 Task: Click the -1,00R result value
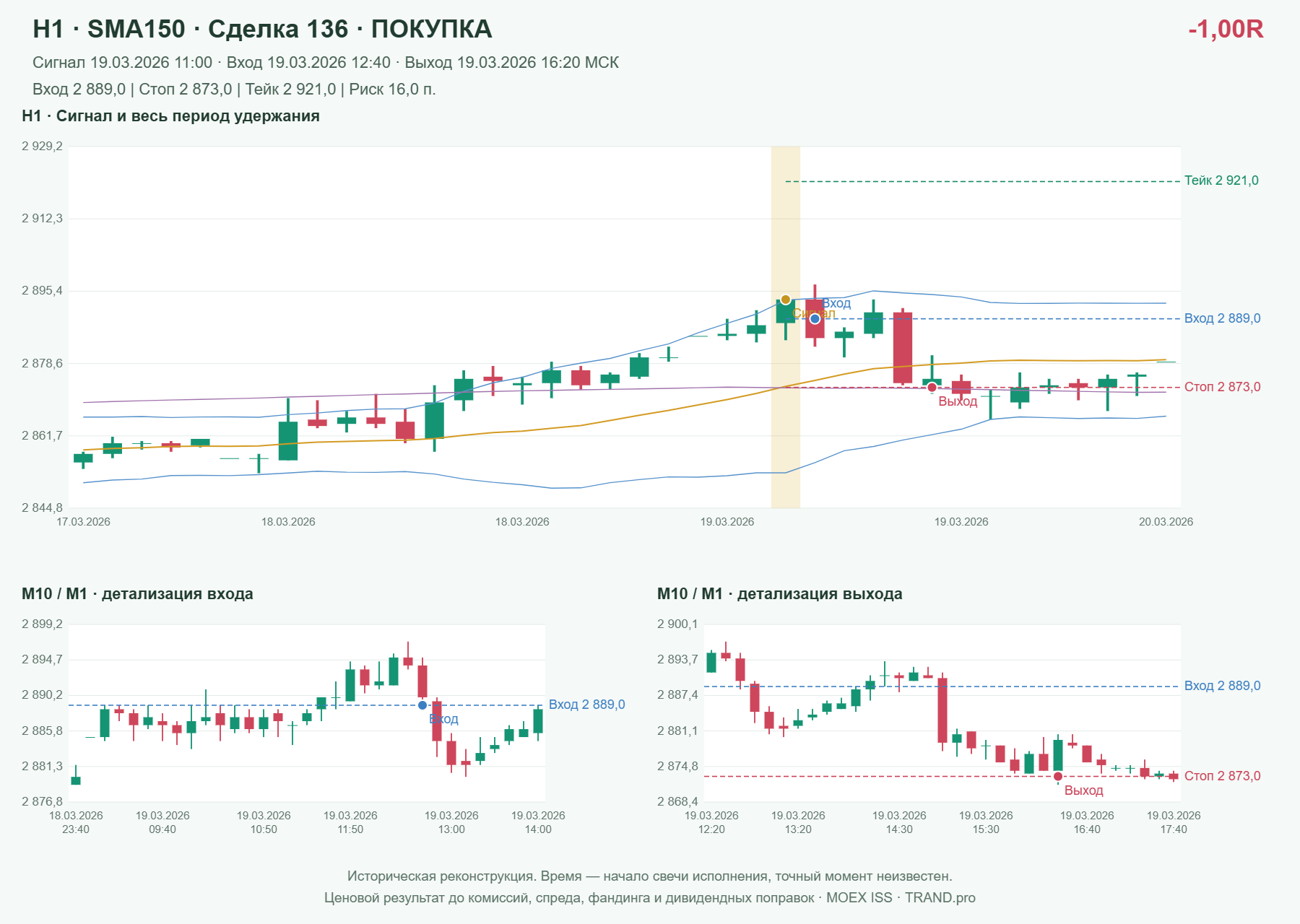point(1226,29)
